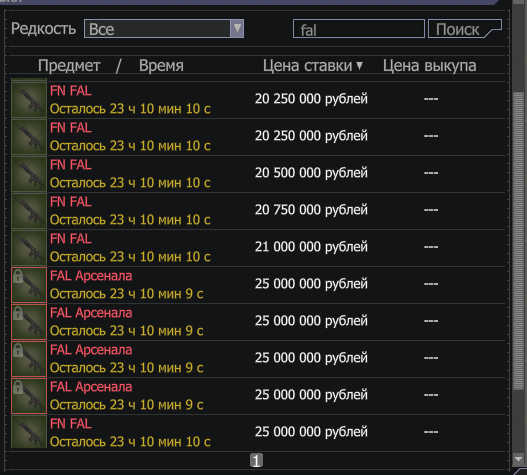Click FN FAL icon priced 21 000 000 рублей
527x475 pixels.
(29, 248)
